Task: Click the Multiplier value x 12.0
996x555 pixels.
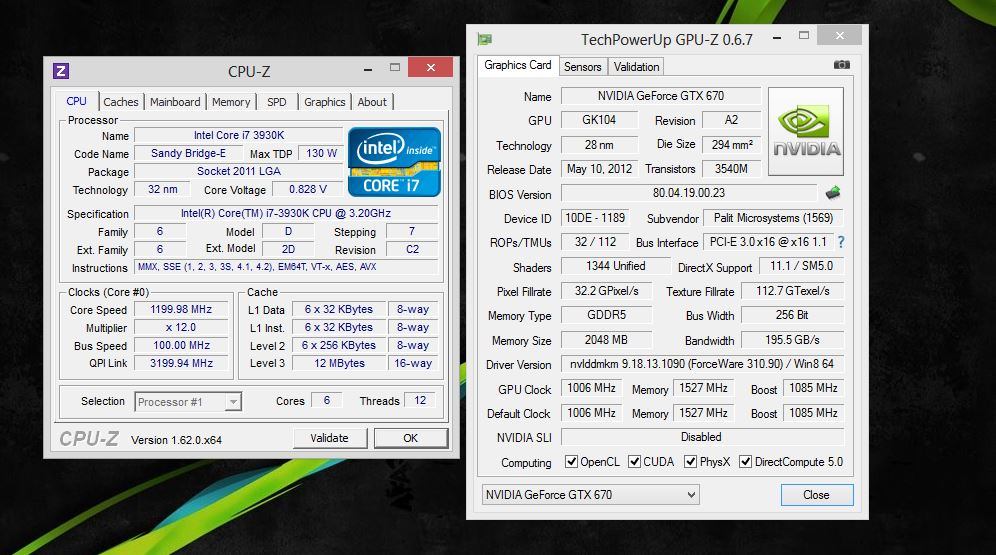Action: [181, 328]
